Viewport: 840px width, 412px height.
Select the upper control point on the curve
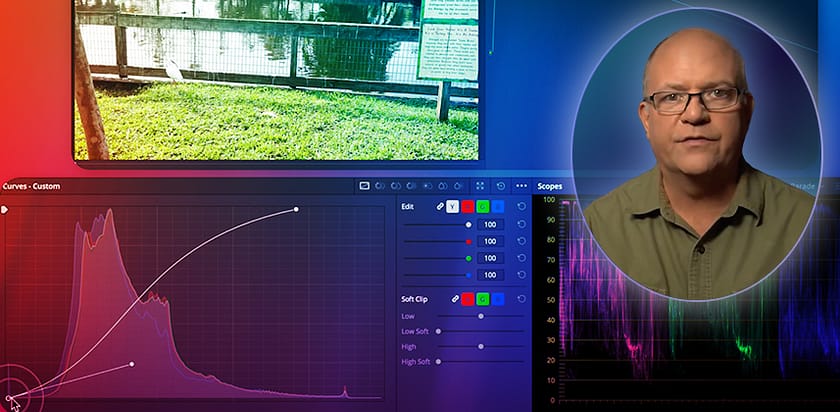pos(296,209)
